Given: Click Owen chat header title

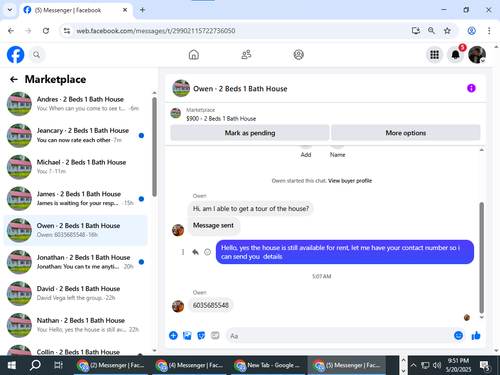Looking at the screenshot, I should point(240,89).
